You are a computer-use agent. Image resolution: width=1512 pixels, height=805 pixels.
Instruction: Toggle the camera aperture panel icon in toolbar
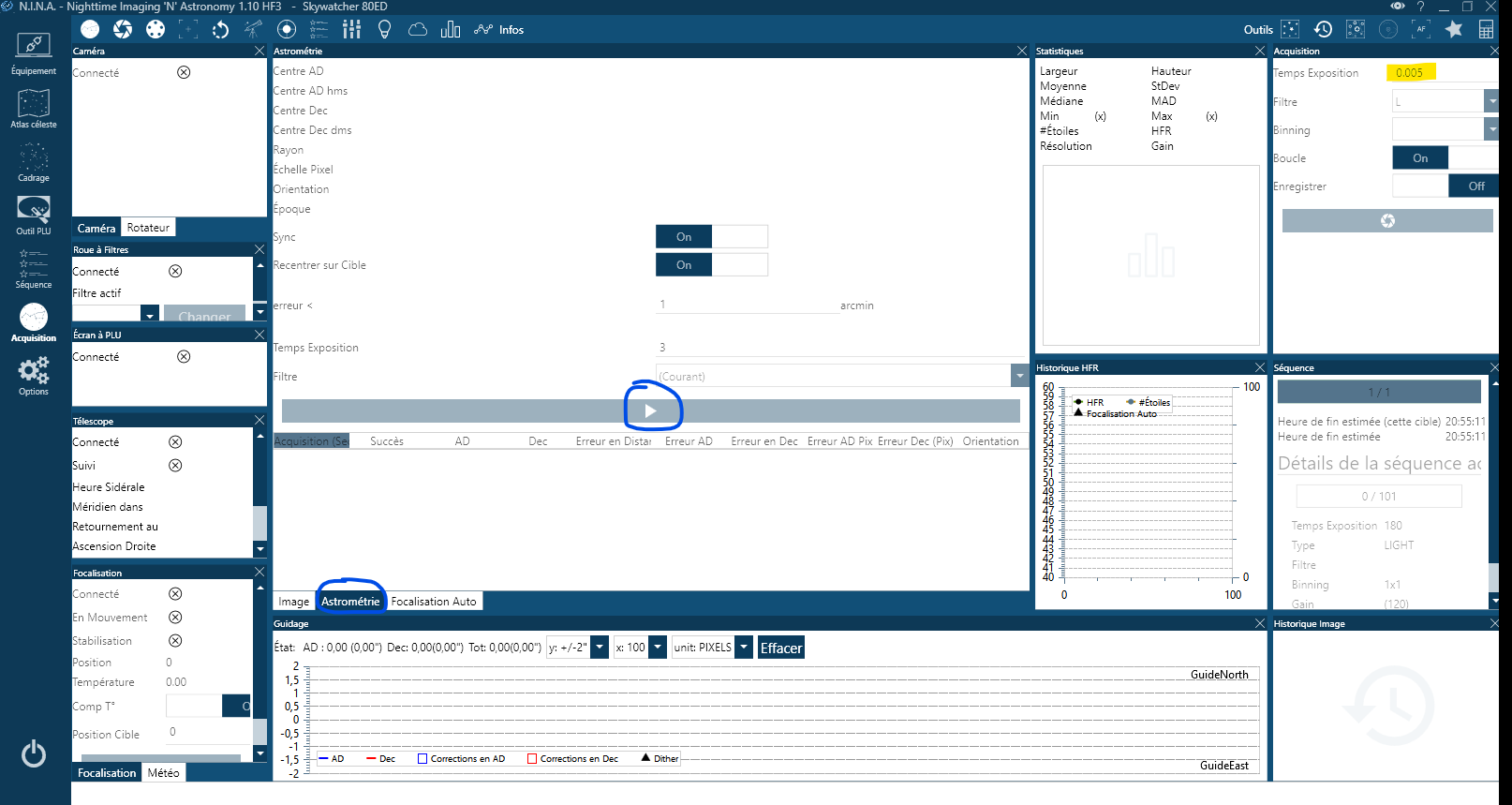click(x=123, y=29)
